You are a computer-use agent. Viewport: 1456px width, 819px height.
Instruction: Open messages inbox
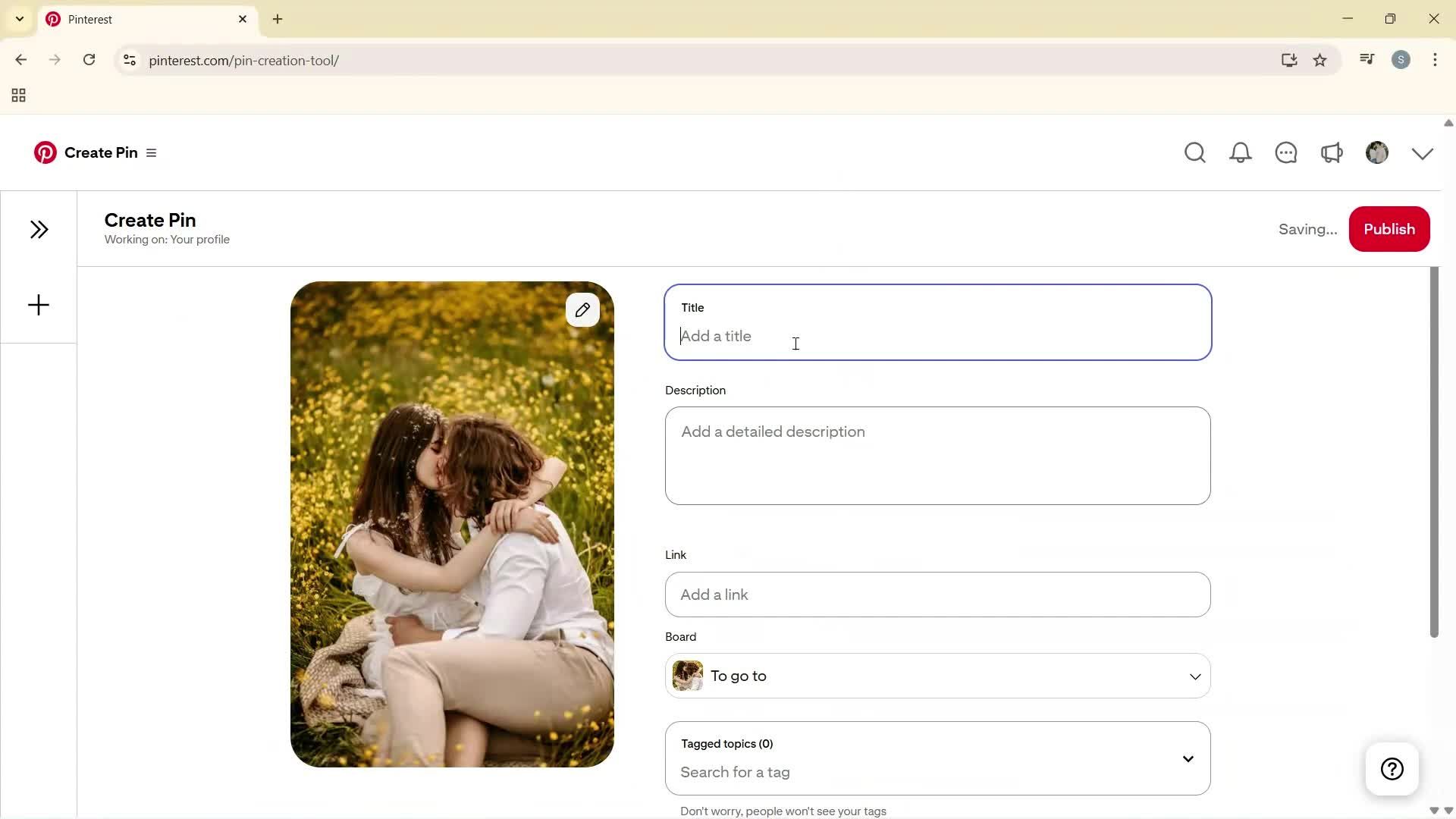tap(1286, 152)
